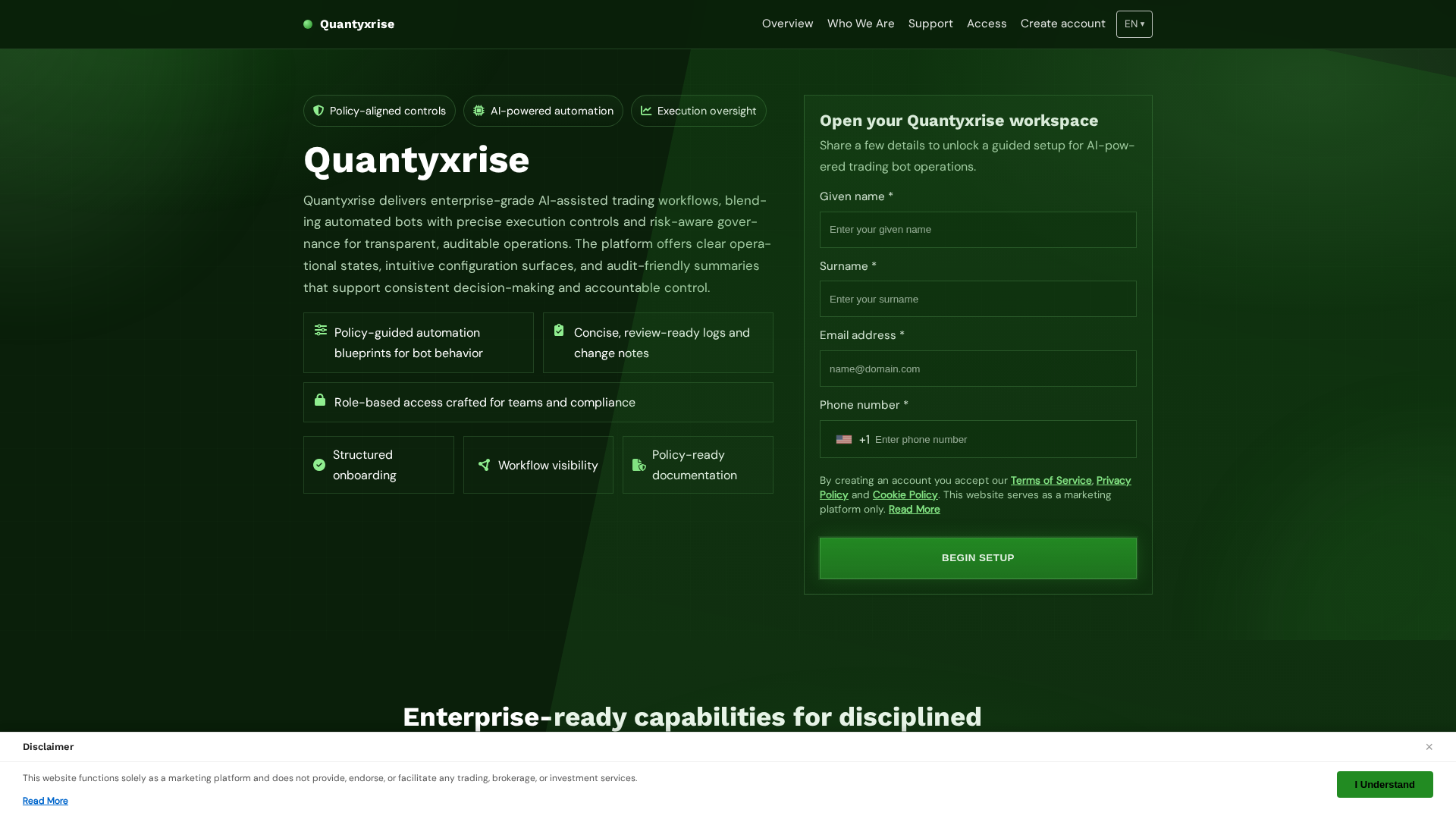Open the Privacy Policy link
Viewport: 1456px width, 819px height.
click(x=1113, y=481)
